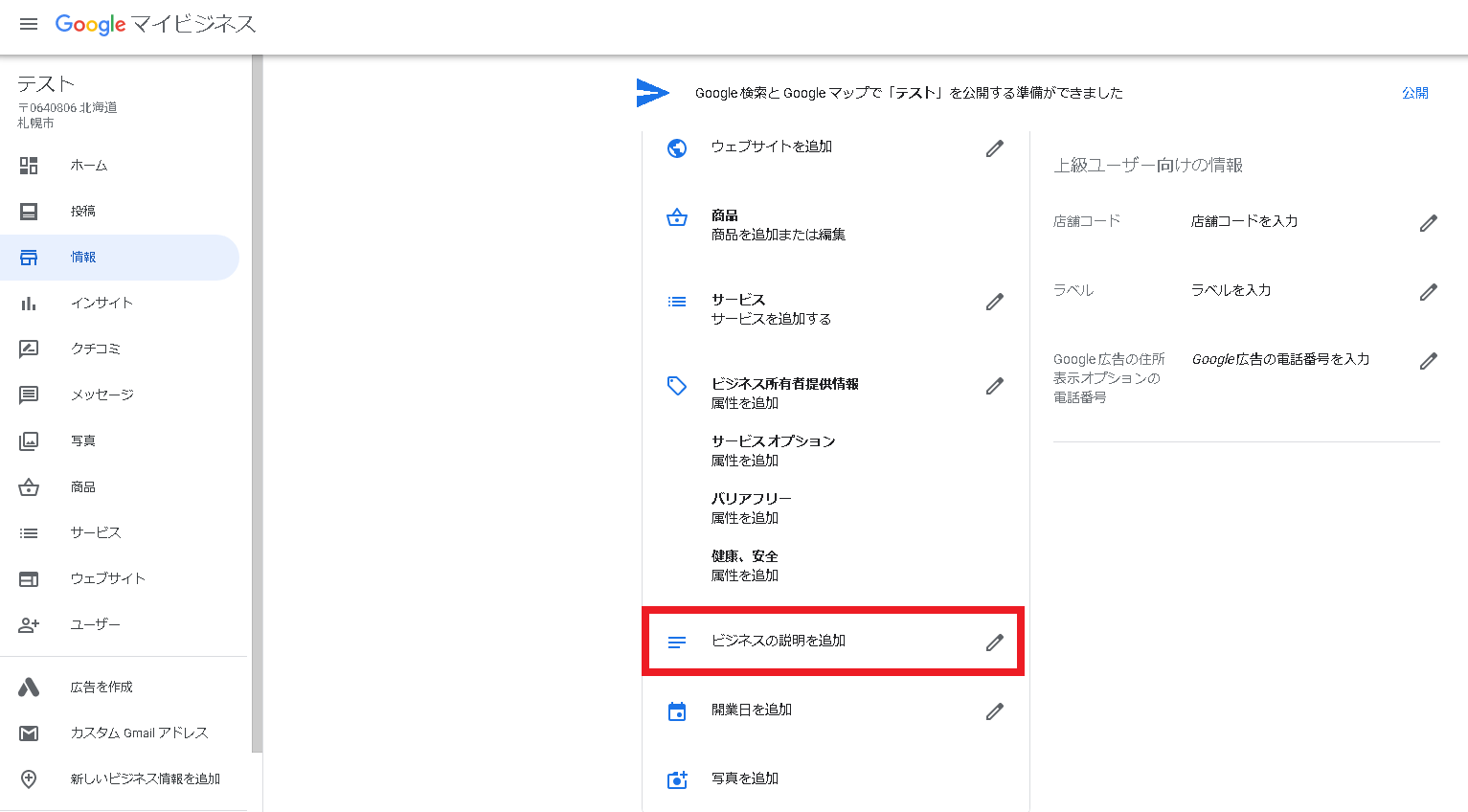Viewport: 1468px width, 812px height.
Task: Click the camera icon for 写真を追加
Action: (x=677, y=780)
